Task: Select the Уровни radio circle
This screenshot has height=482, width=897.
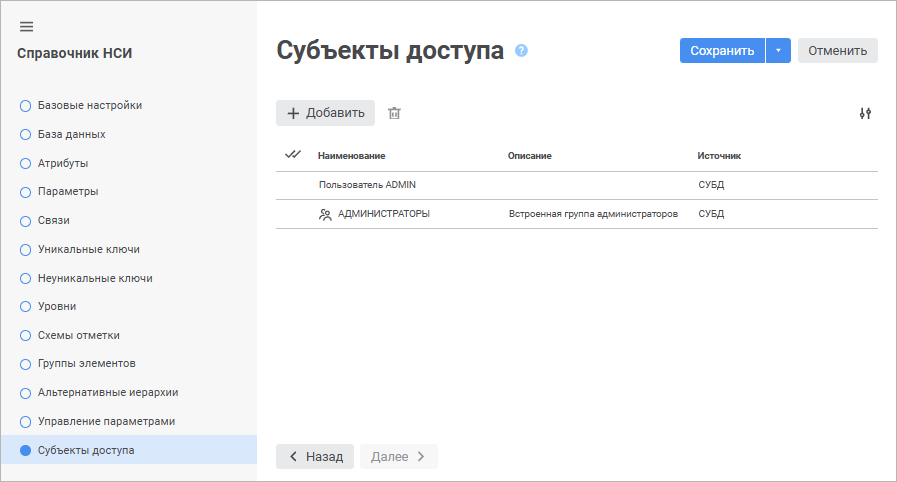Action: pyautogui.click(x=25, y=306)
